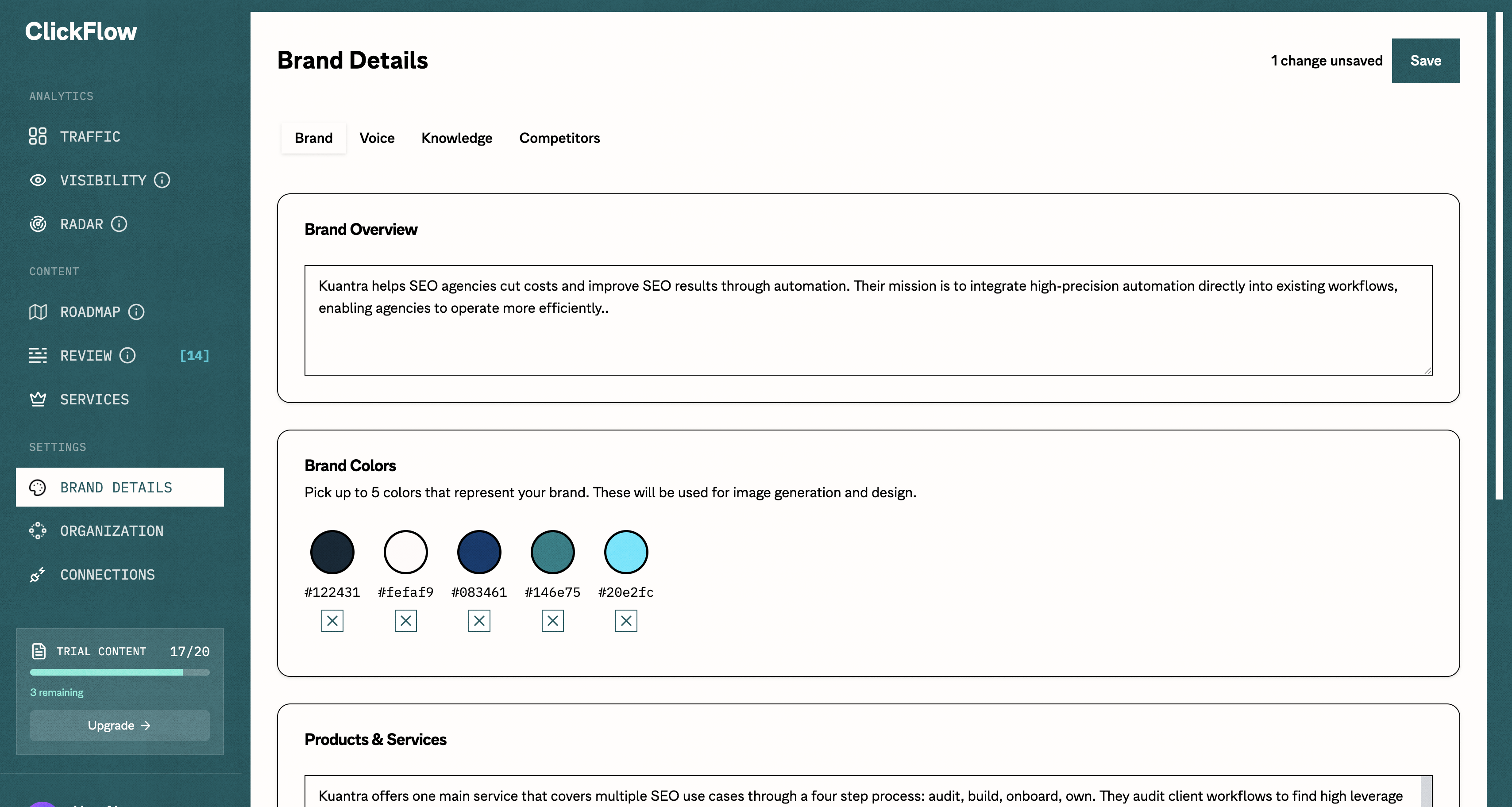This screenshot has height=807, width=1512.
Task: Click the Services crown icon
Action: pyautogui.click(x=38, y=399)
